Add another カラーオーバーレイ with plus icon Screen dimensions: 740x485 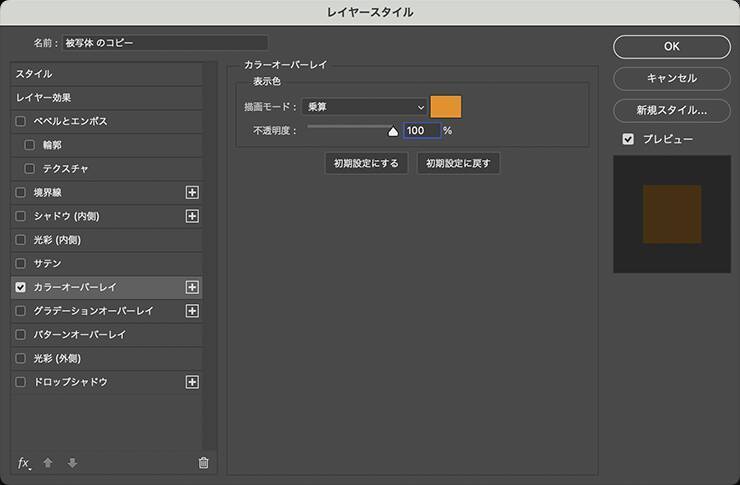coord(192,287)
